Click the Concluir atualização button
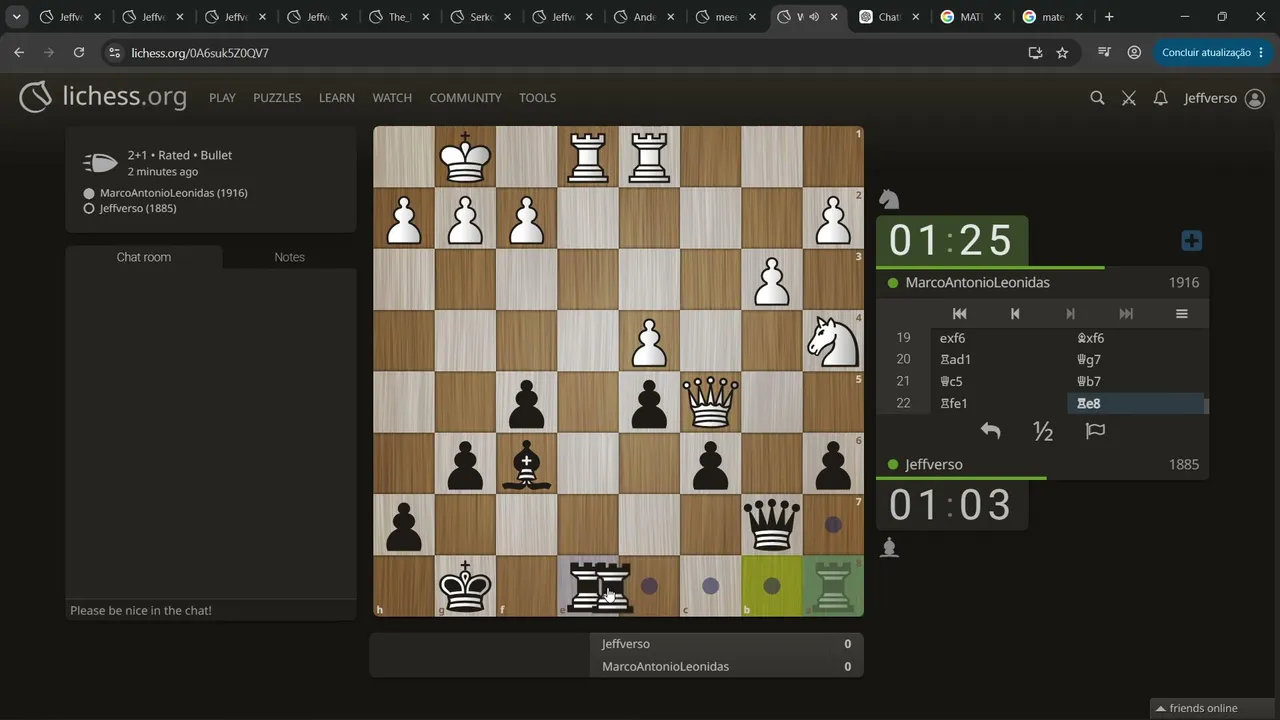Viewport: 1280px width, 720px height. point(1206,52)
